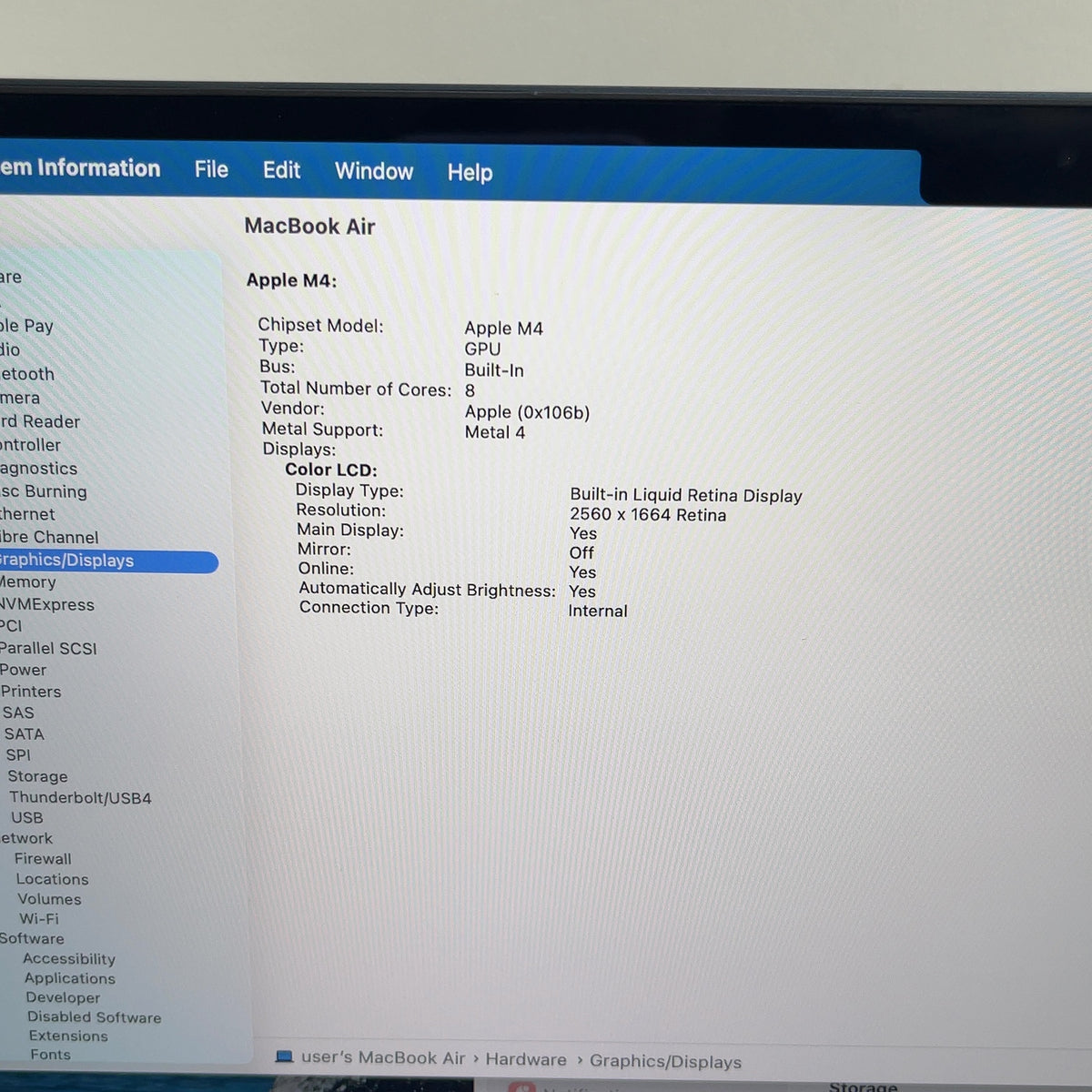Select Thunderbolt/USB4 in the sidebar
Viewport: 1092px width, 1092px height.
coord(80,798)
